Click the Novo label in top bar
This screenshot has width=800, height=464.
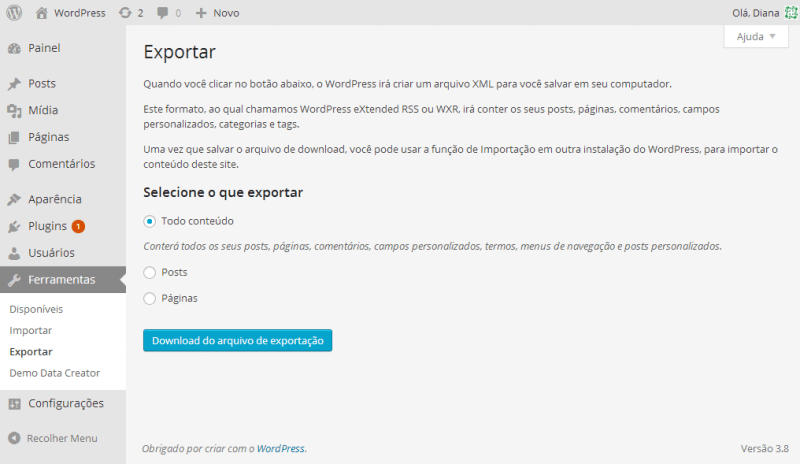pos(226,13)
